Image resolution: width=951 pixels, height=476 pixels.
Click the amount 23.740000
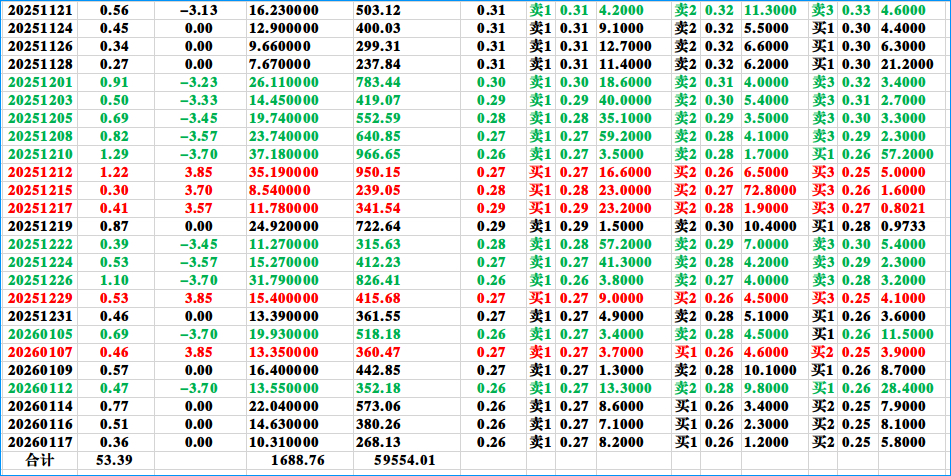283,136
